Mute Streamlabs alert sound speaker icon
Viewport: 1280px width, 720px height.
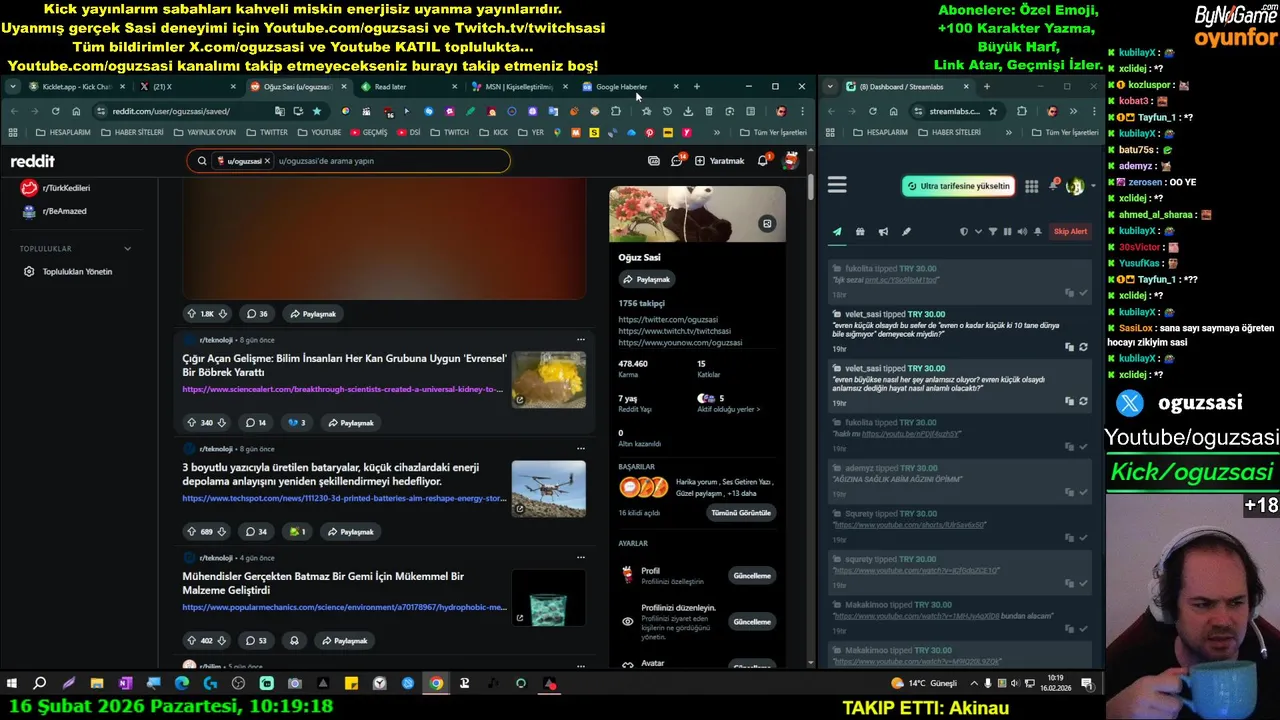(1021, 231)
